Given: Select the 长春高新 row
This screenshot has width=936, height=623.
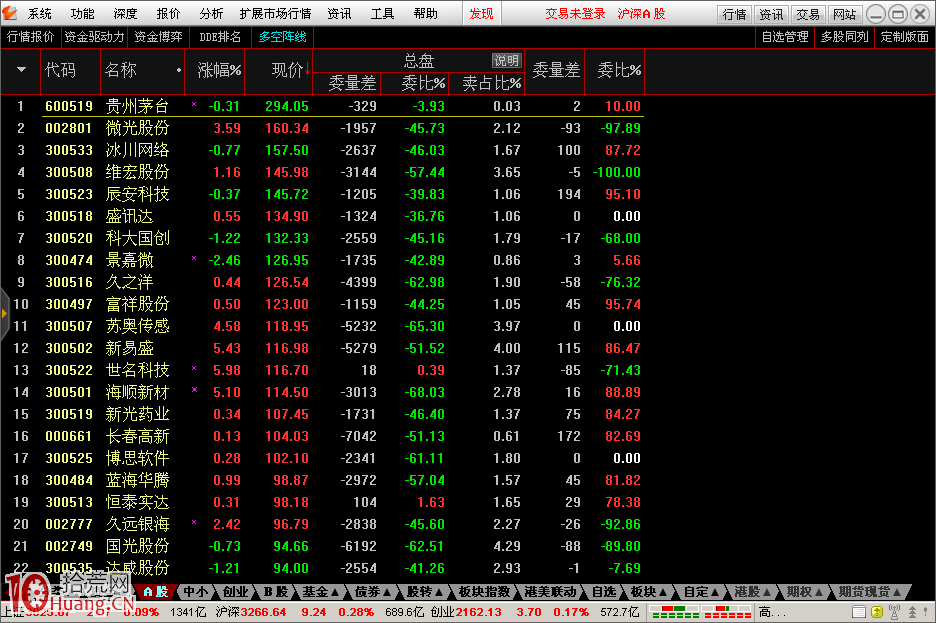Looking at the screenshot, I should [322, 436].
